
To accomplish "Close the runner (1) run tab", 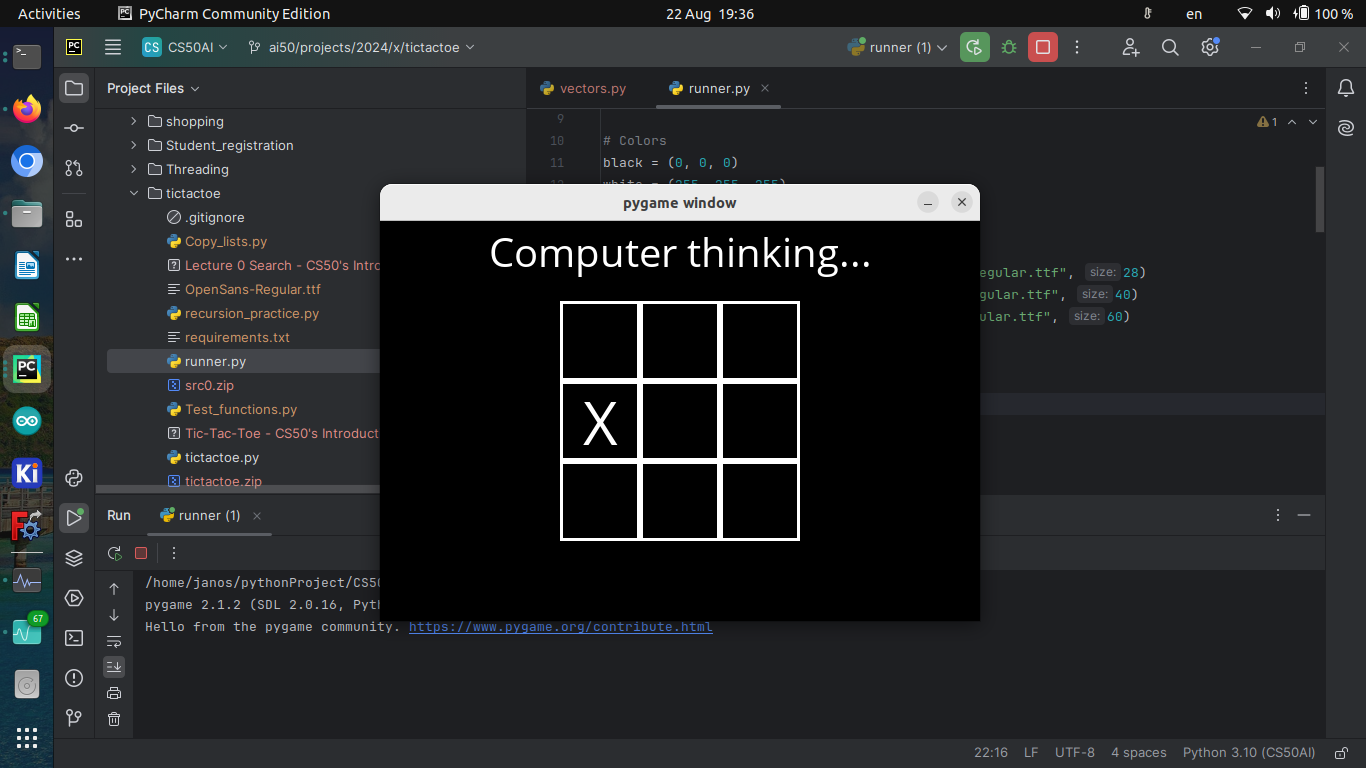I will [257, 515].
